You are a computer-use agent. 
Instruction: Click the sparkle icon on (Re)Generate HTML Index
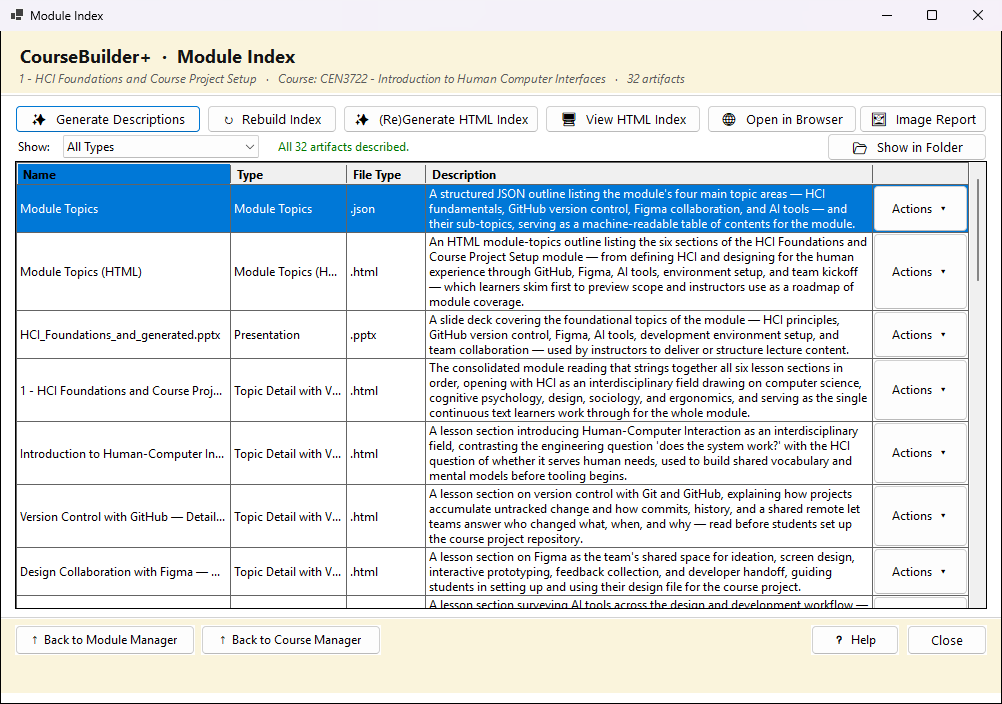click(362, 119)
